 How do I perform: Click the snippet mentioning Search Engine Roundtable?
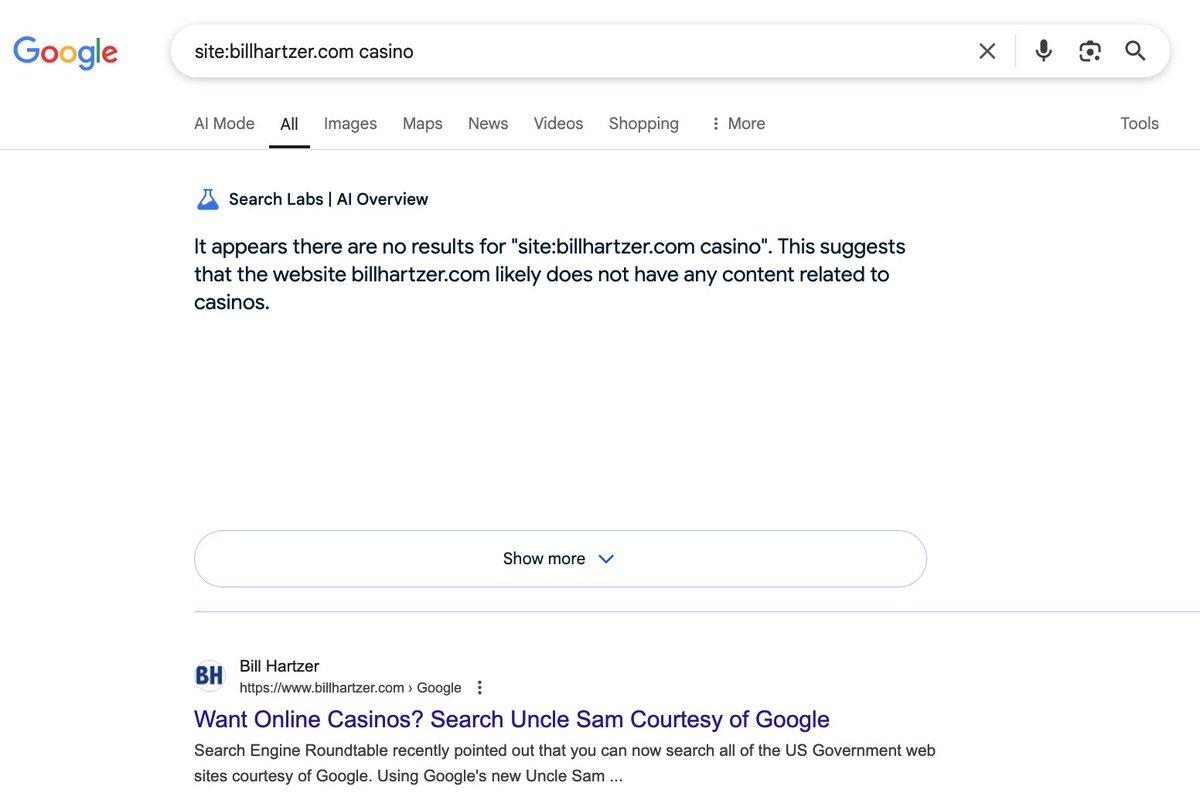point(565,763)
